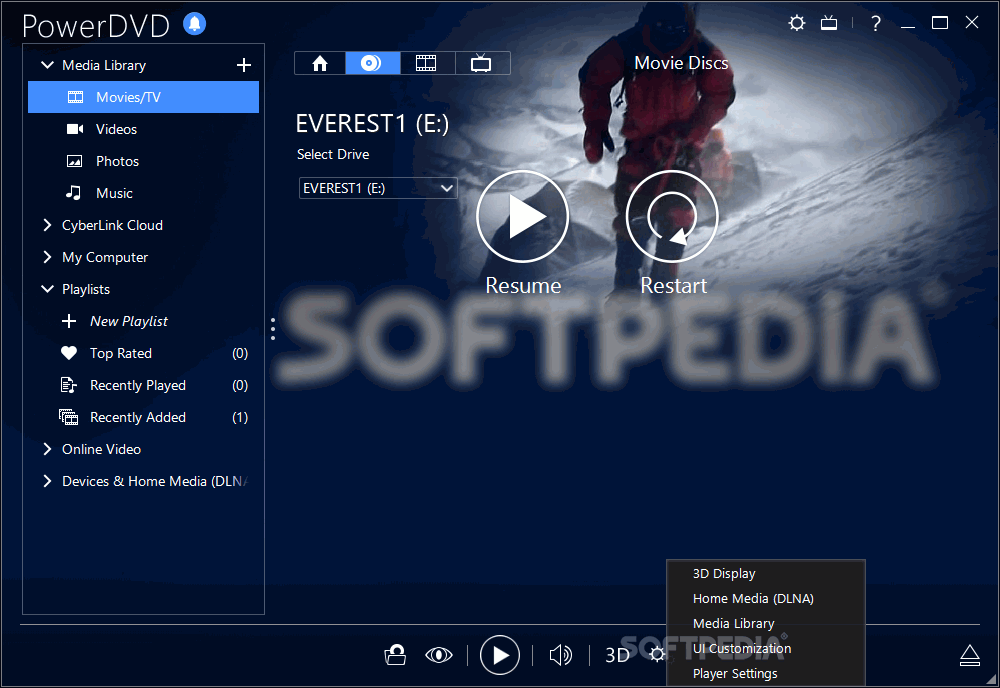Click the lock/share icon in bottom bar

tap(395, 655)
